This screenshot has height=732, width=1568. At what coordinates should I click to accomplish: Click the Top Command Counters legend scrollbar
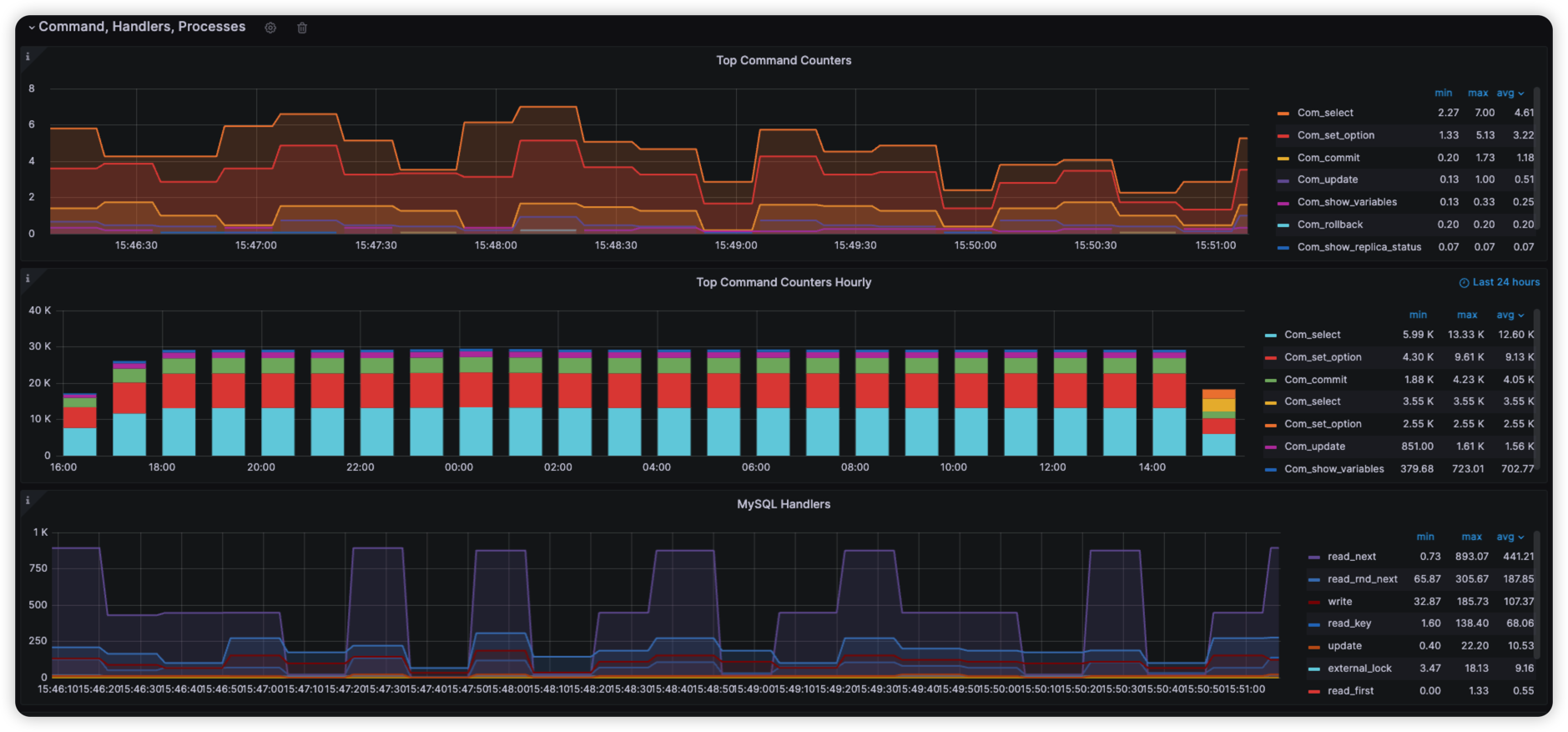point(1537,159)
